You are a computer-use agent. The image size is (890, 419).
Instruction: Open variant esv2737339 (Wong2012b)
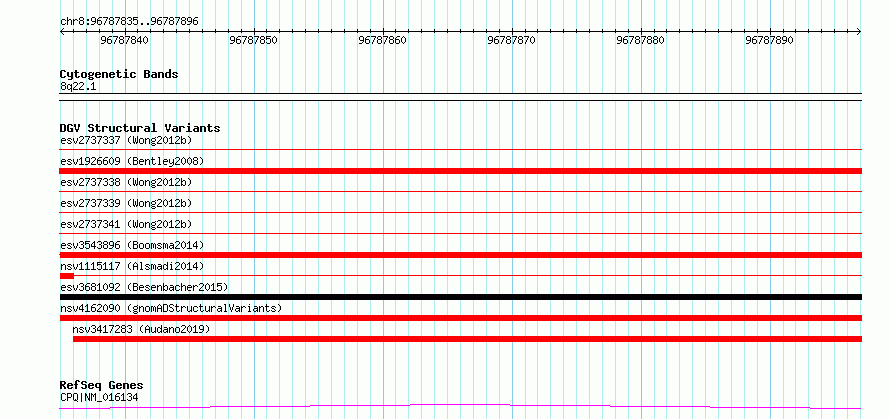tap(126, 203)
